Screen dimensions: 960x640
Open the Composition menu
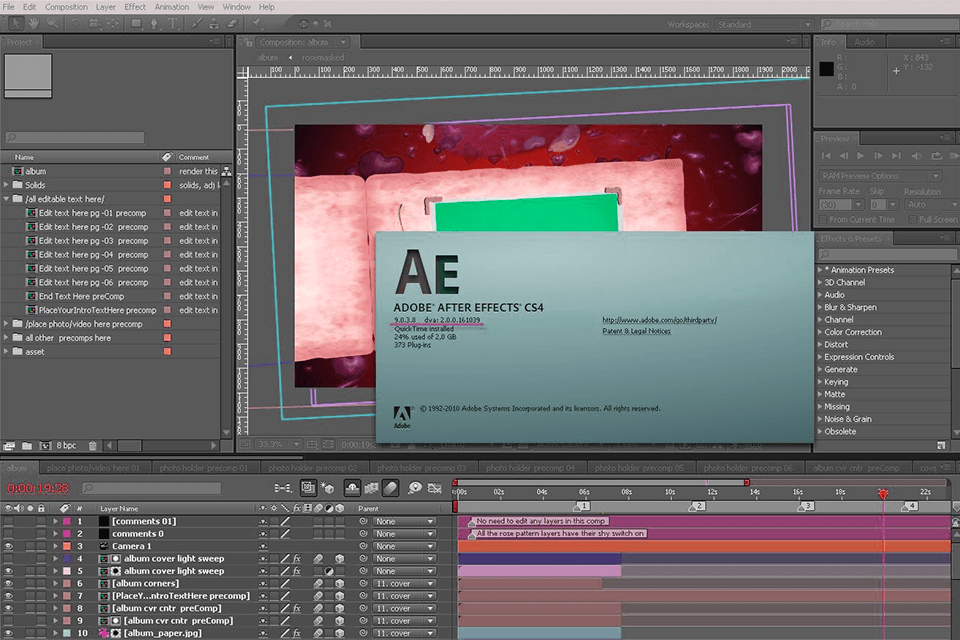coord(66,7)
